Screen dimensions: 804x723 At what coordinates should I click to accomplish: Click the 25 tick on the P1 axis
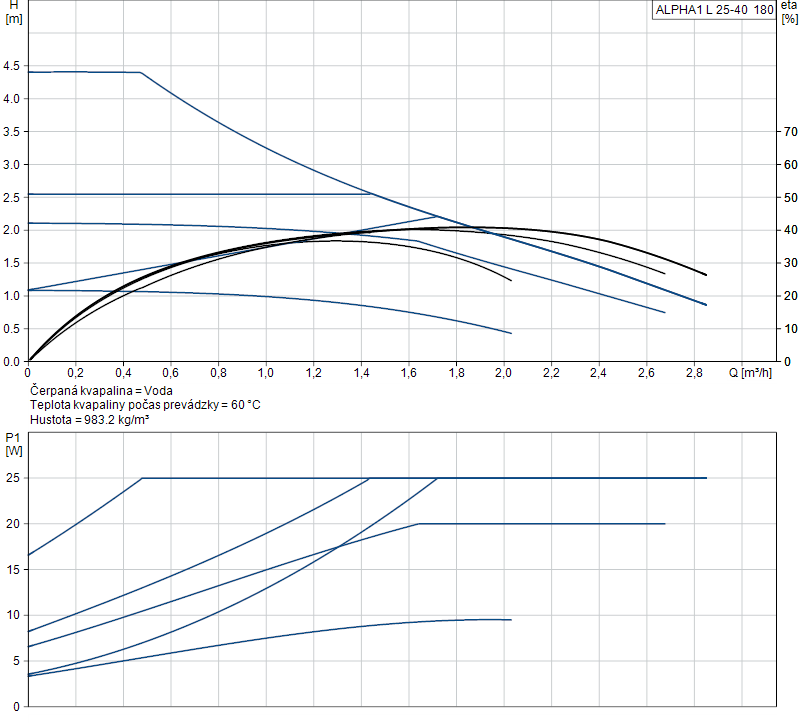(x=13, y=478)
